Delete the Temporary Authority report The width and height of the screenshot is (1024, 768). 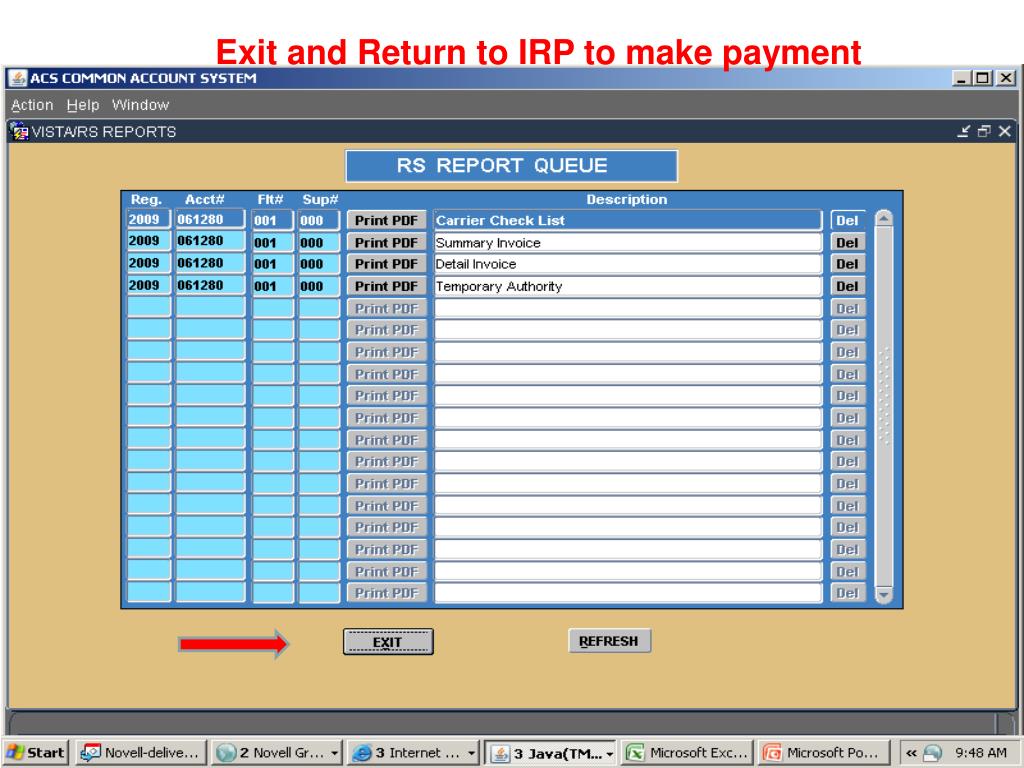click(x=848, y=287)
